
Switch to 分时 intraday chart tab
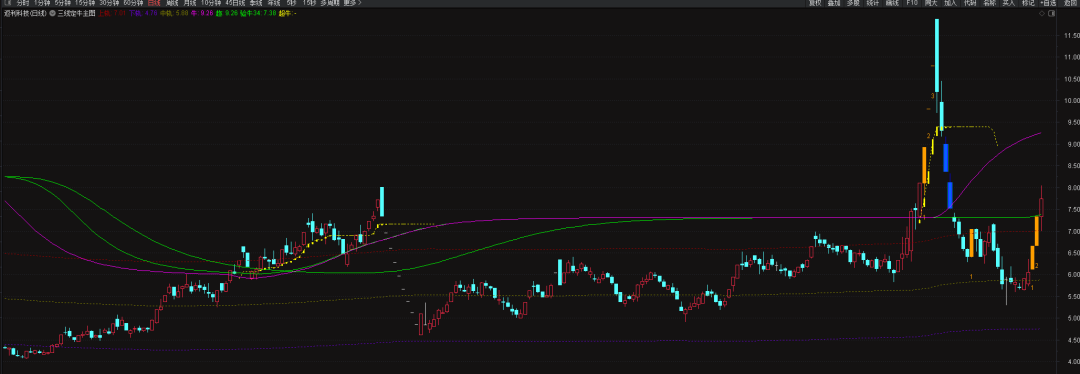23,3
